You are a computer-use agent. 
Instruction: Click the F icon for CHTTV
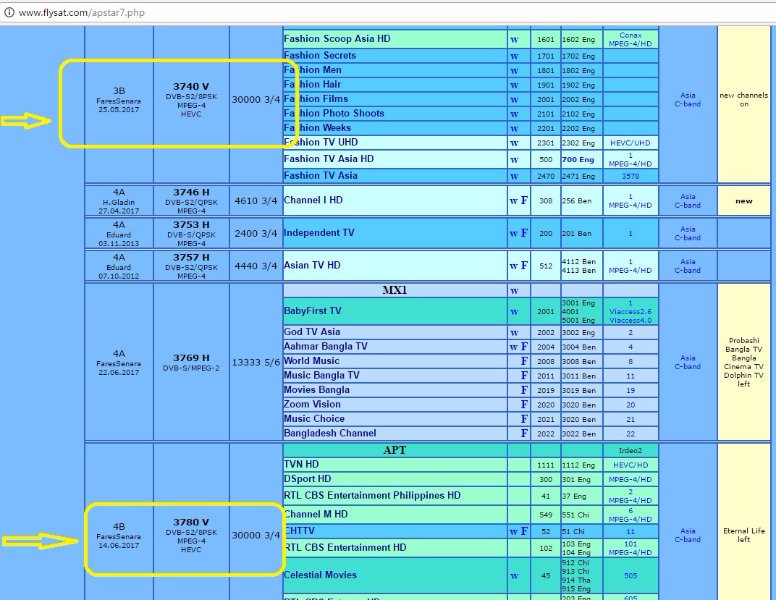click(524, 531)
